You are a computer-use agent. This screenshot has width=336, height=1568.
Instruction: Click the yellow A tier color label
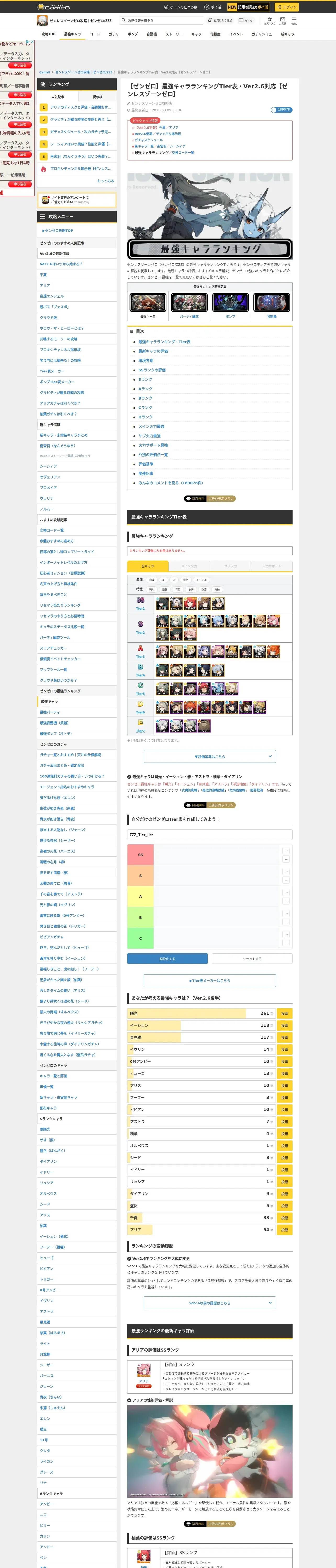(140, 897)
